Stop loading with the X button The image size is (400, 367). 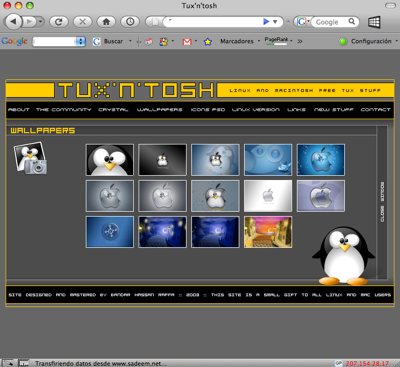click(x=82, y=22)
